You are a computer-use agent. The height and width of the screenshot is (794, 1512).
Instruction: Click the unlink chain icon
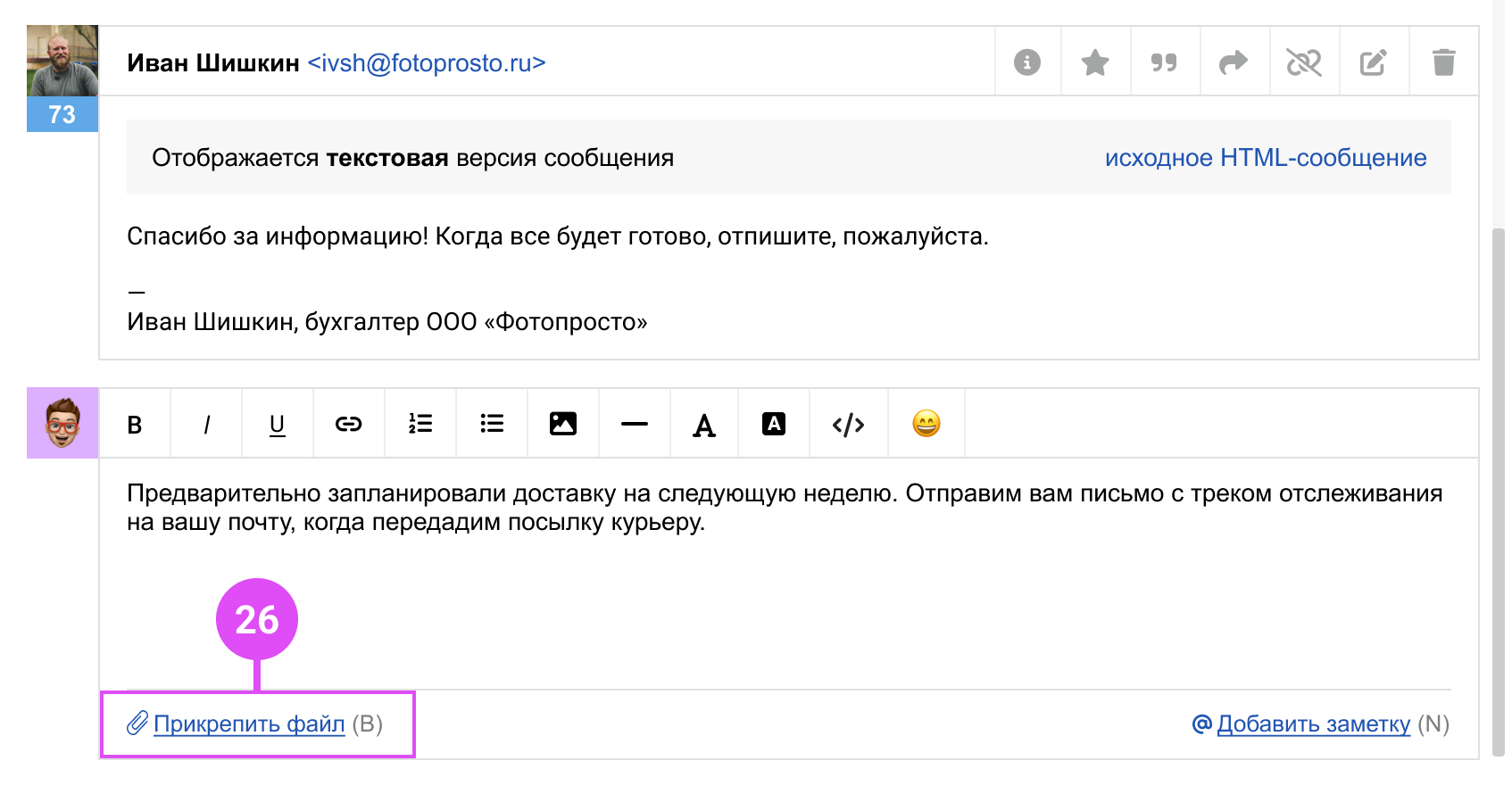coord(1303,62)
